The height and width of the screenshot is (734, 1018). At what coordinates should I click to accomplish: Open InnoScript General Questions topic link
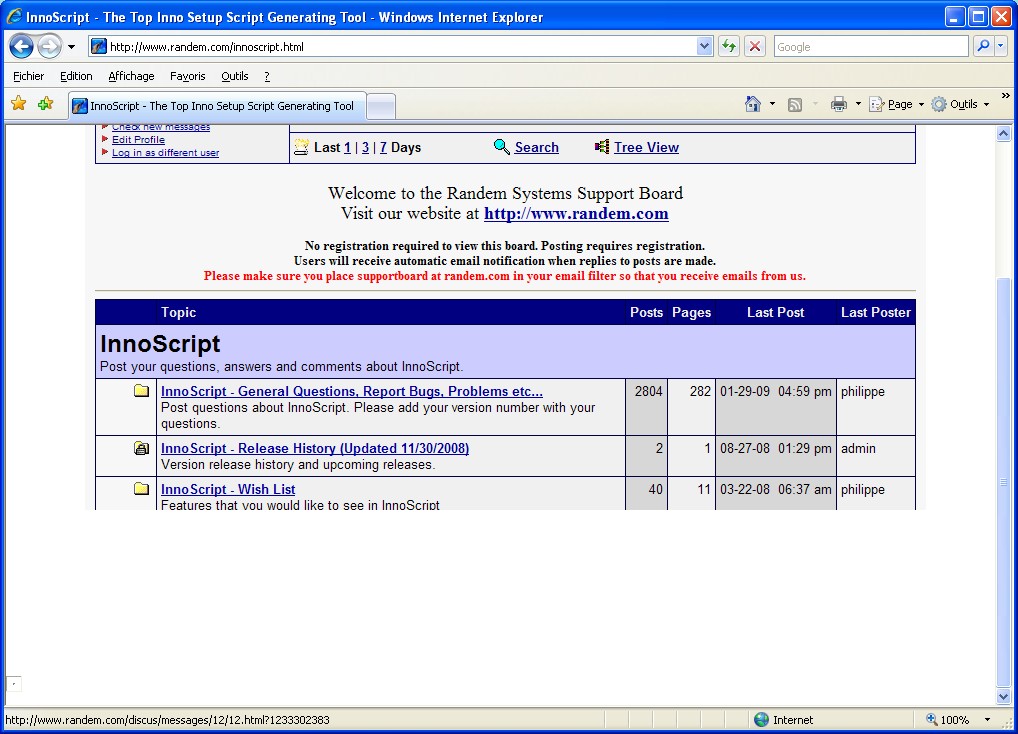351,391
